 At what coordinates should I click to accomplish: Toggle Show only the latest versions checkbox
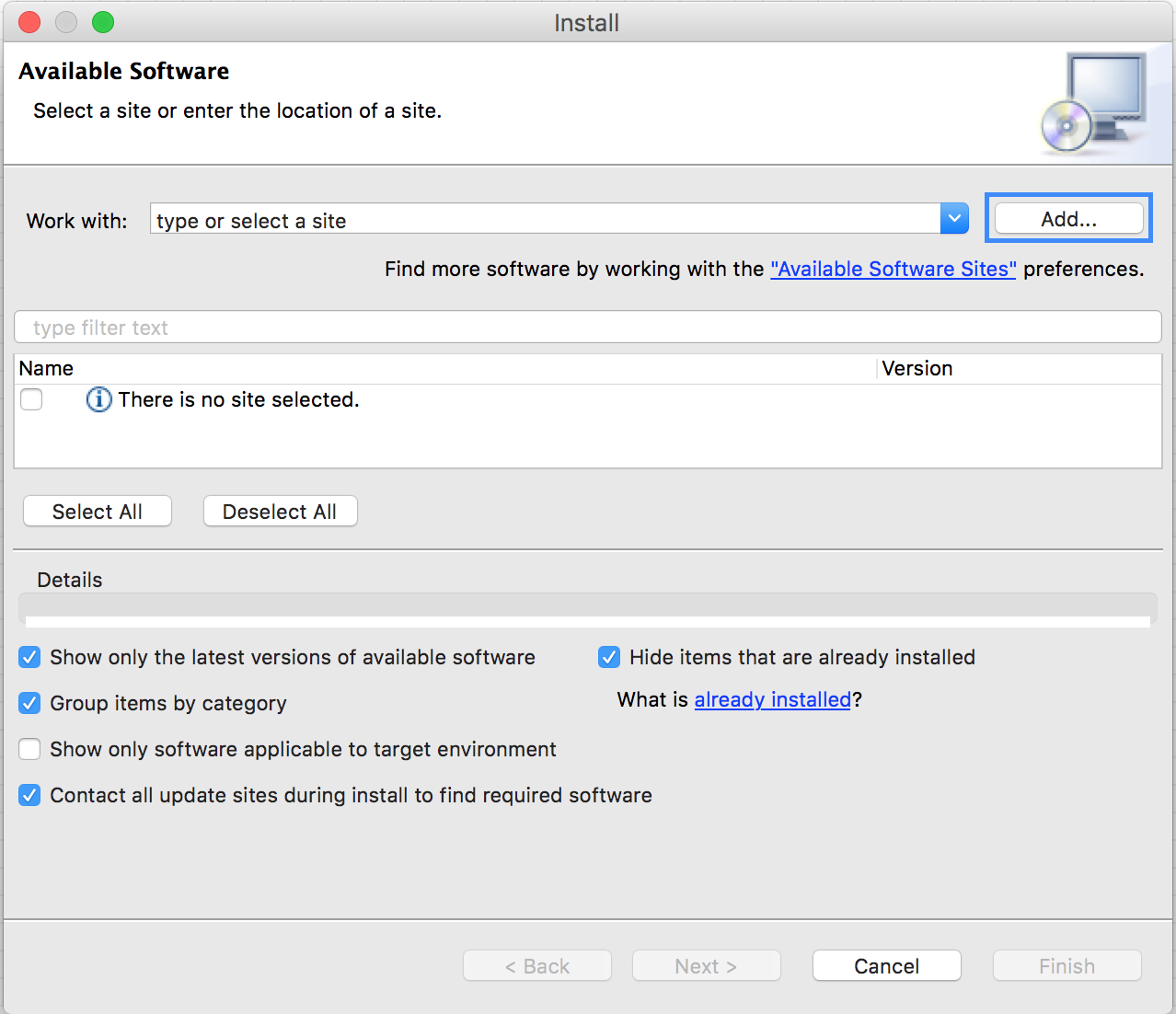click(x=29, y=657)
